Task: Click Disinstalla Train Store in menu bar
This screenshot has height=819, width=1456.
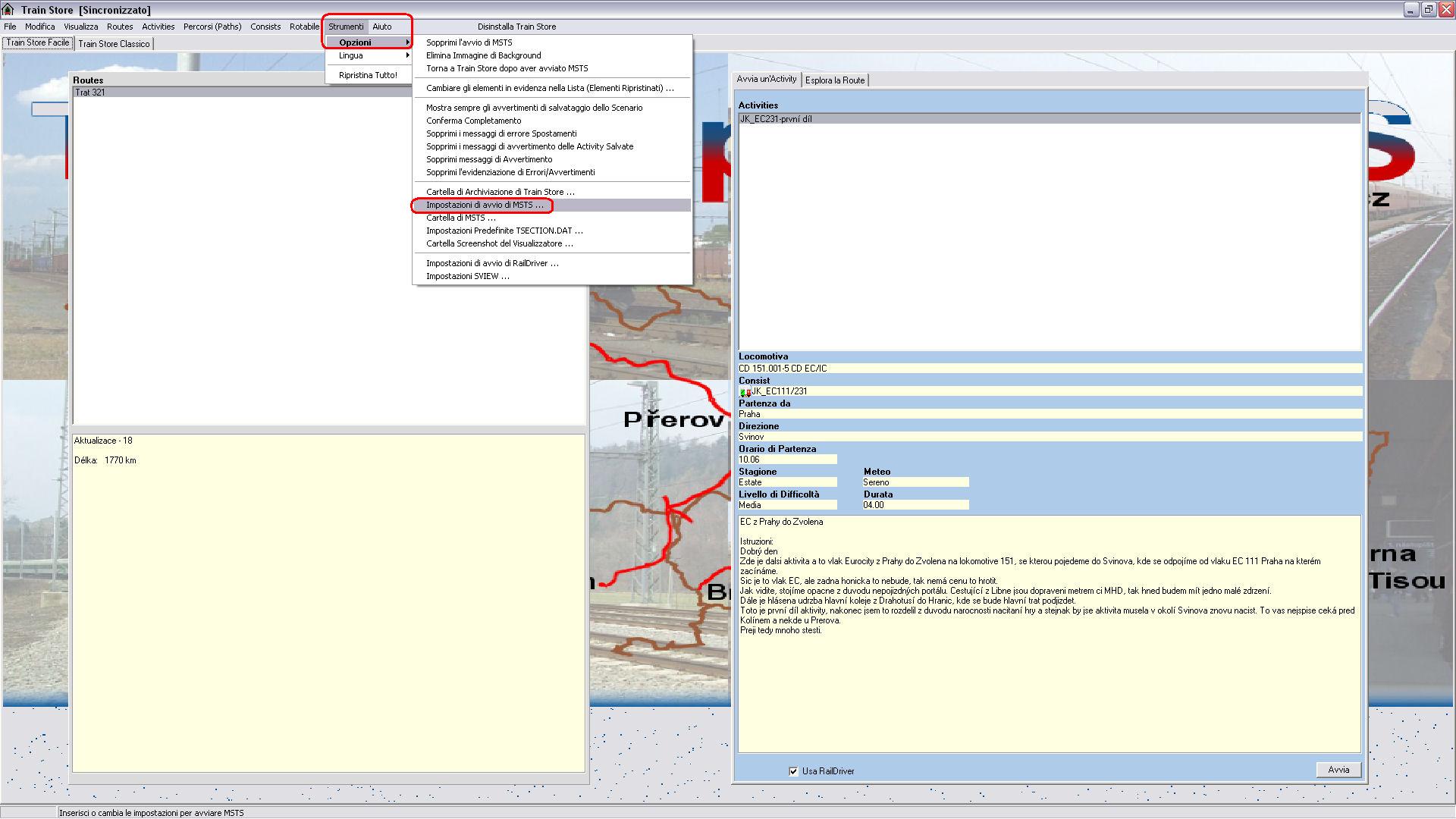Action: (x=516, y=27)
